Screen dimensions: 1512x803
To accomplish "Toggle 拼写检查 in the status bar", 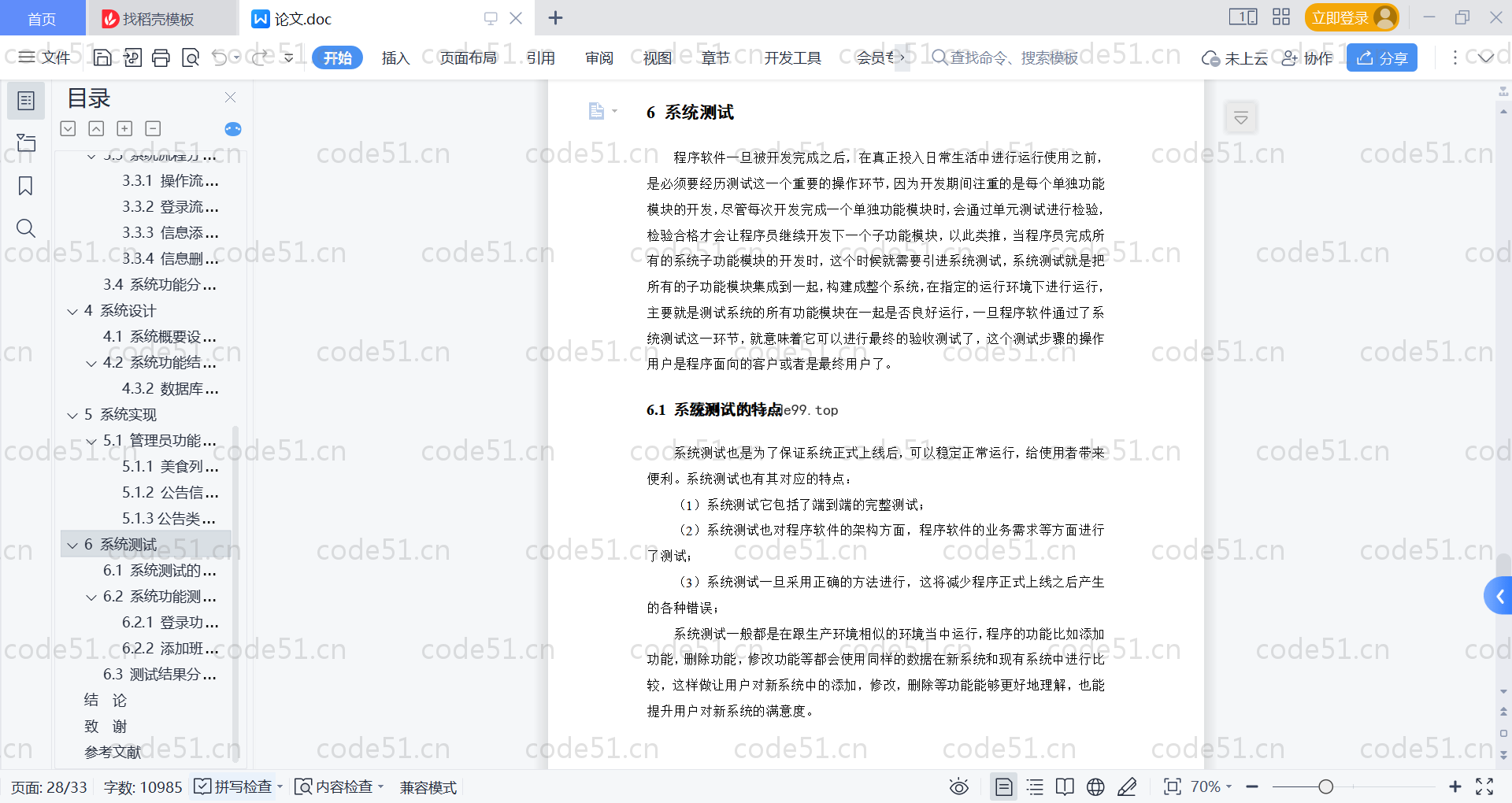I will click(x=238, y=786).
